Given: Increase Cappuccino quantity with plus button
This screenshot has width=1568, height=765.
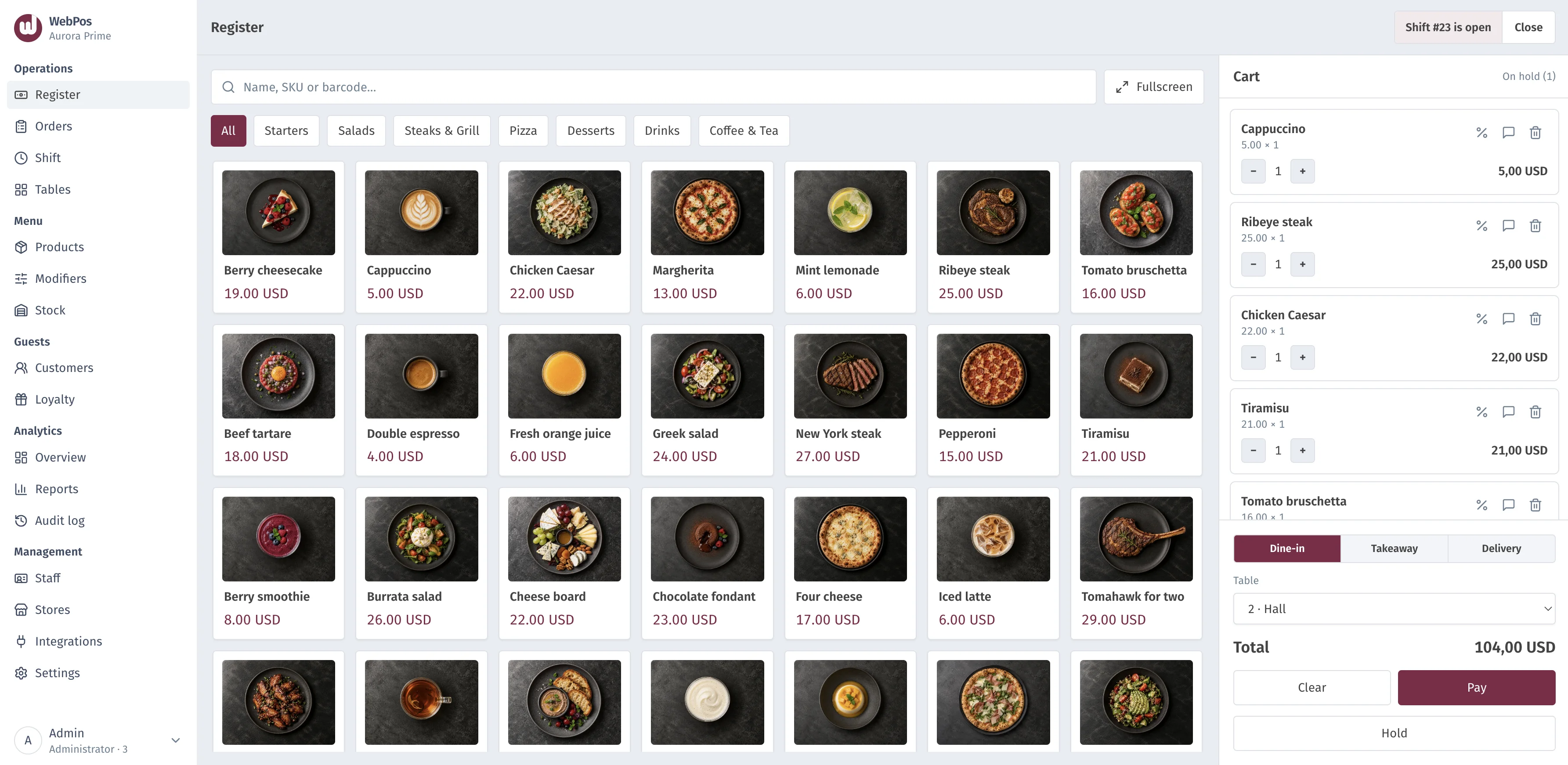Looking at the screenshot, I should click(x=1303, y=171).
